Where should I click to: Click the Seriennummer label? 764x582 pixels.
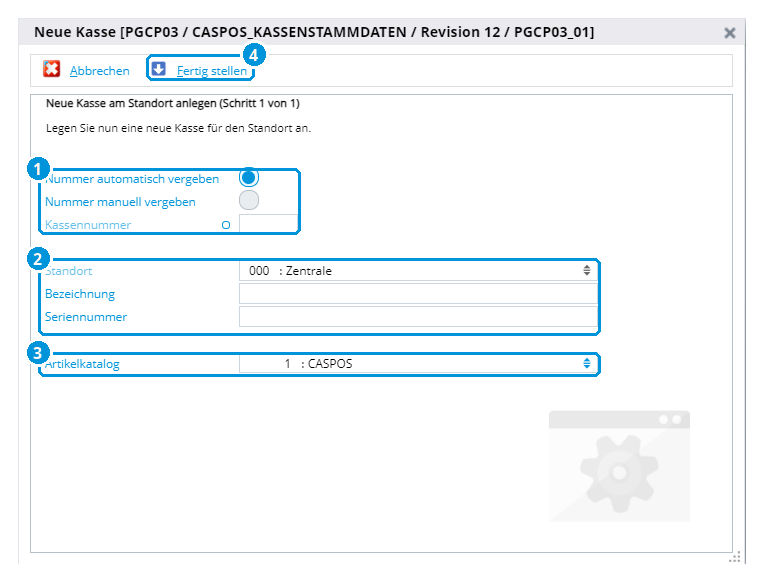pyautogui.click(x=86, y=317)
